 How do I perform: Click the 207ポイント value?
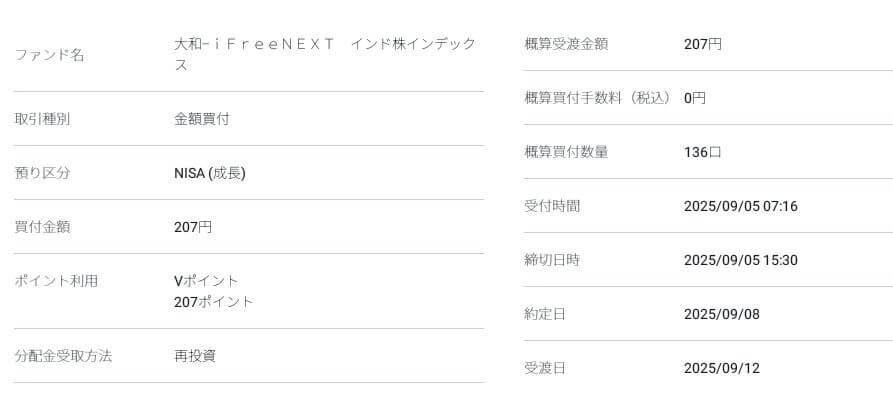pos(214,302)
